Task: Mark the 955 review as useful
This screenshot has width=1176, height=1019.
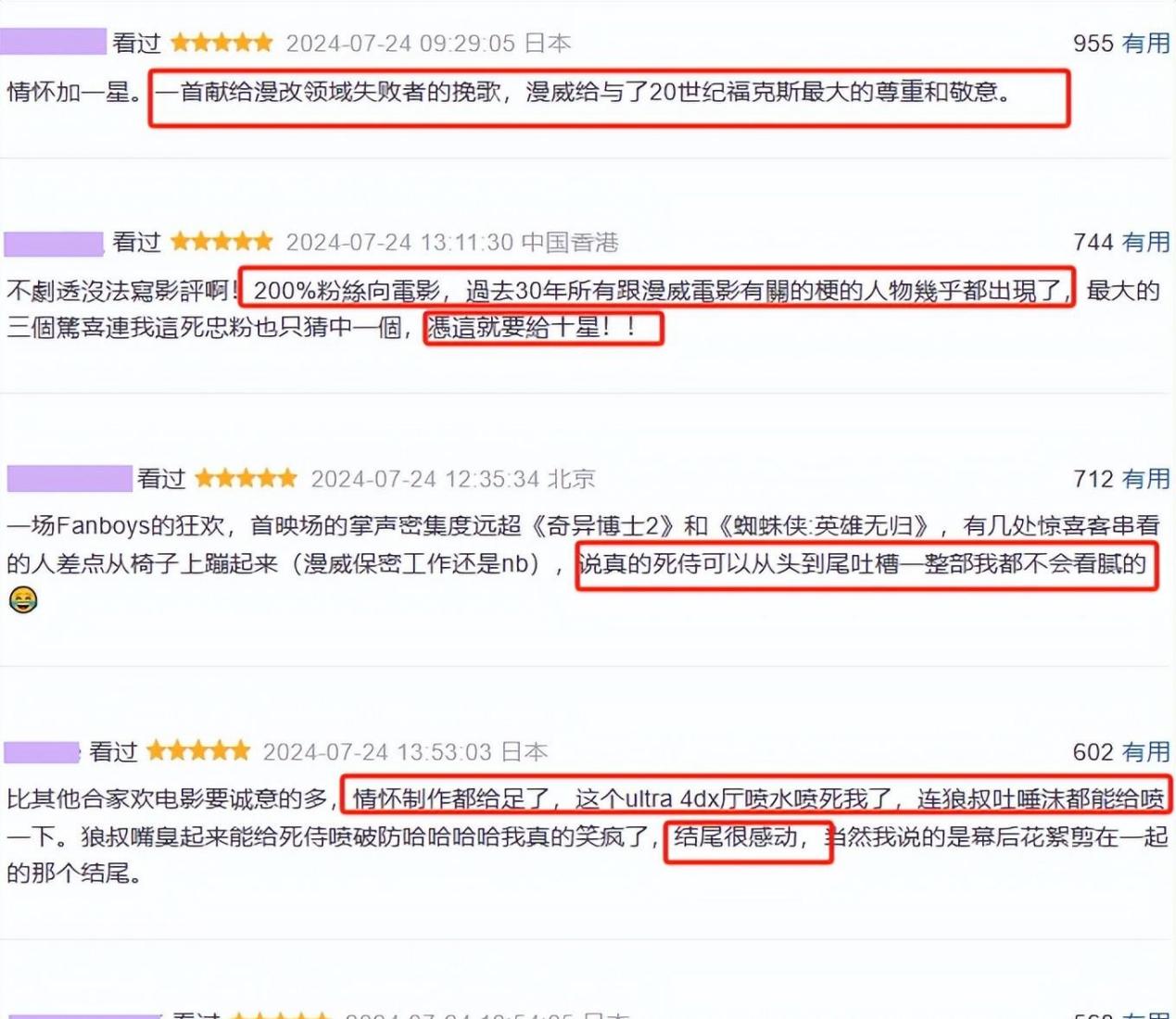Action: [1146, 44]
